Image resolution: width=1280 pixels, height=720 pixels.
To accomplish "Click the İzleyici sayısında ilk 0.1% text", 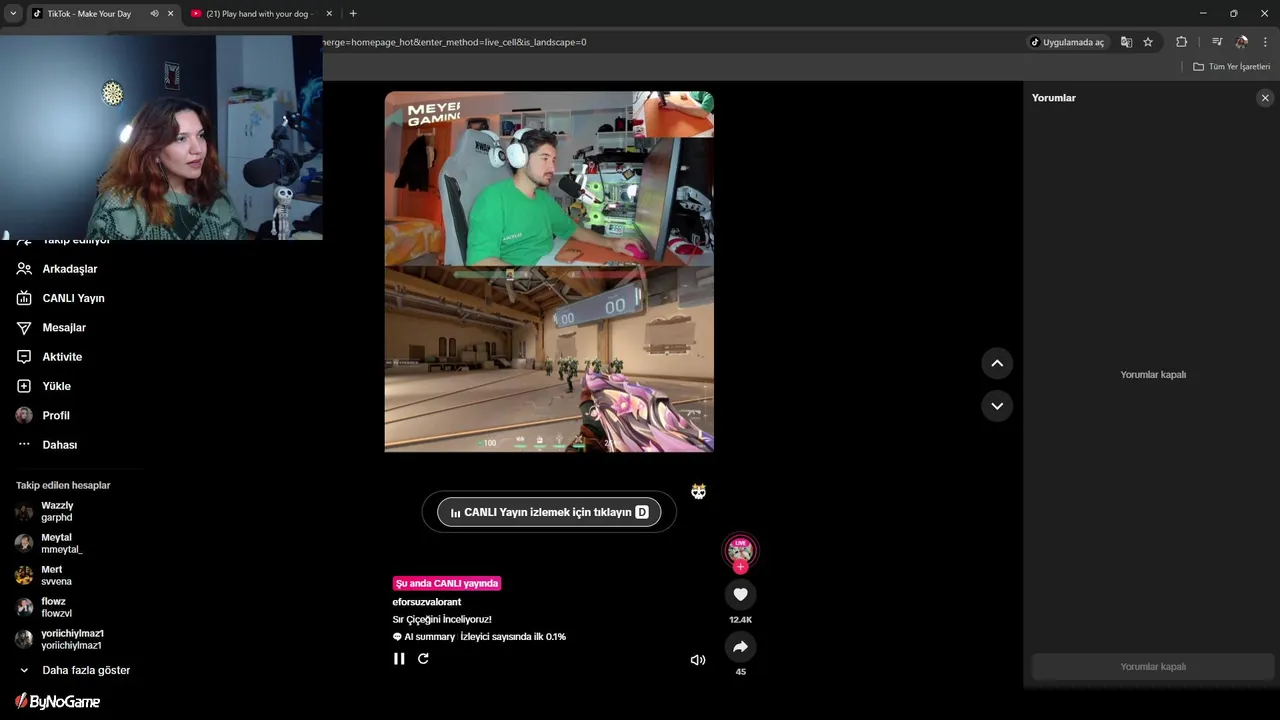I will click(x=513, y=637).
